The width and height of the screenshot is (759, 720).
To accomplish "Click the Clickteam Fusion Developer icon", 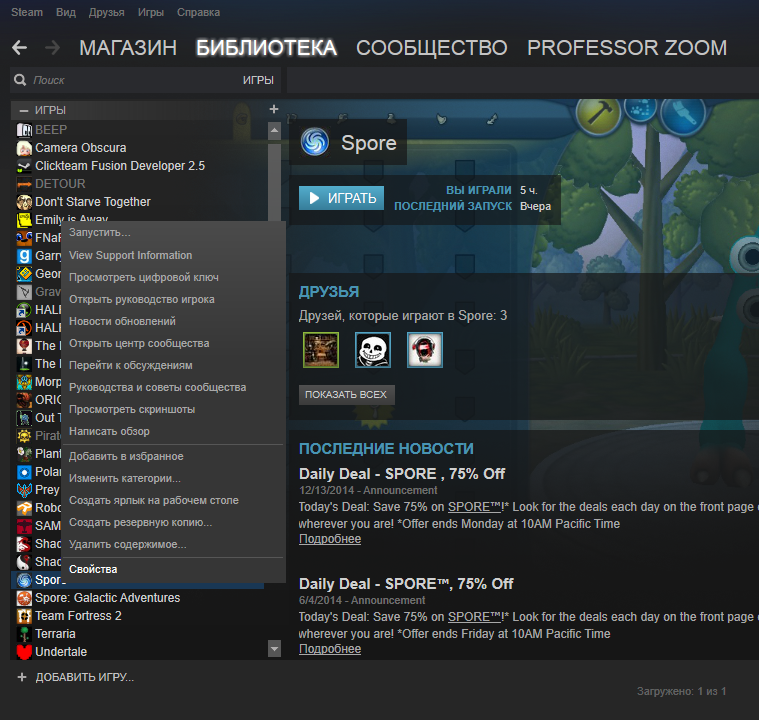I will pyautogui.click(x=24, y=166).
